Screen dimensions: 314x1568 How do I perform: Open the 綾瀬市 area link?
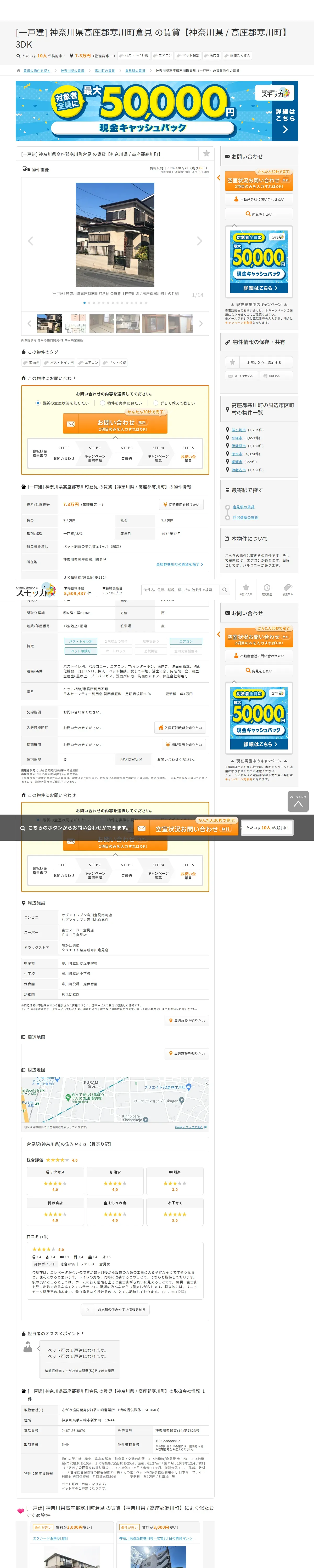[237, 462]
